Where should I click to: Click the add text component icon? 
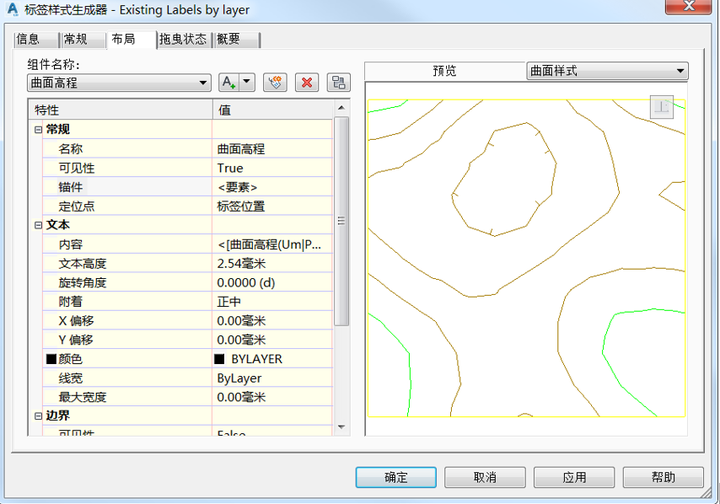point(229,83)
